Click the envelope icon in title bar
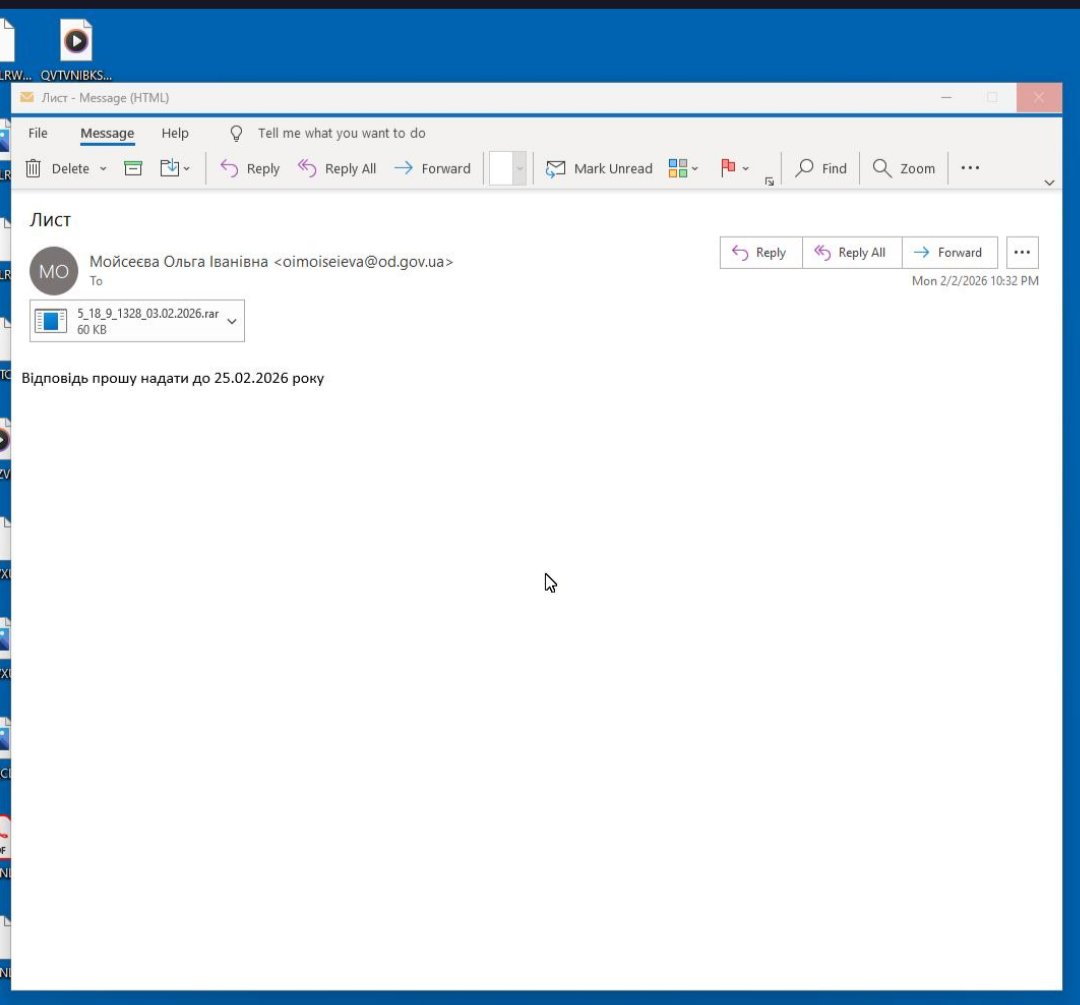 [x=27, y=97]
